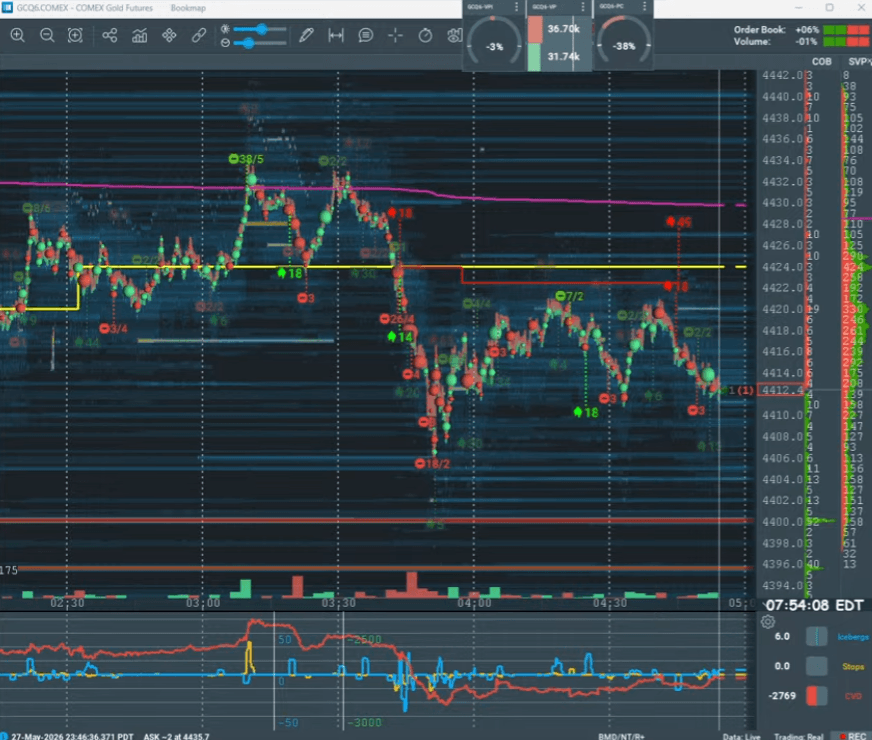Click the 04:30 time axis label
This screenshot has height=740, width=872.
(610, 603)
